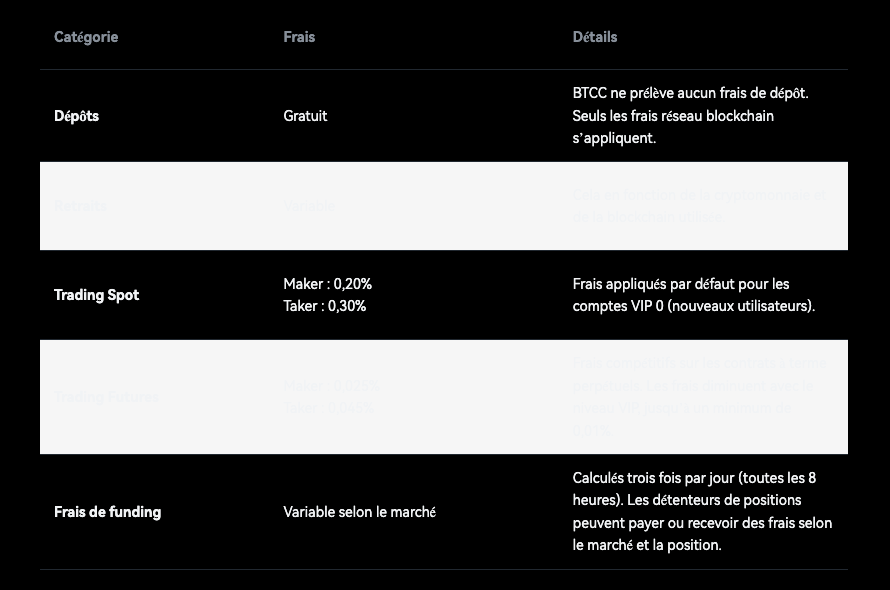Select the faint Retraits row label
Image resolution: width=890 pixels, height=590 pixels.
coord(80,205)
